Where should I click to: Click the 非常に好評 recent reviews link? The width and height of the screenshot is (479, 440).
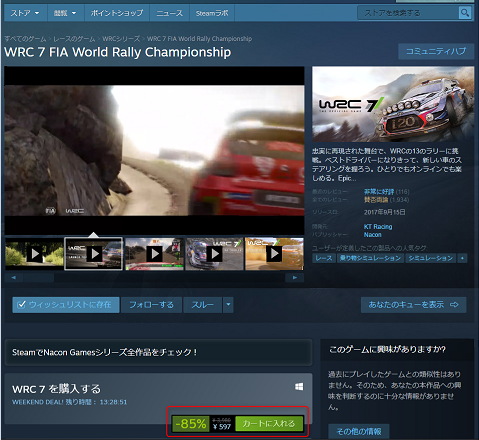379,192
